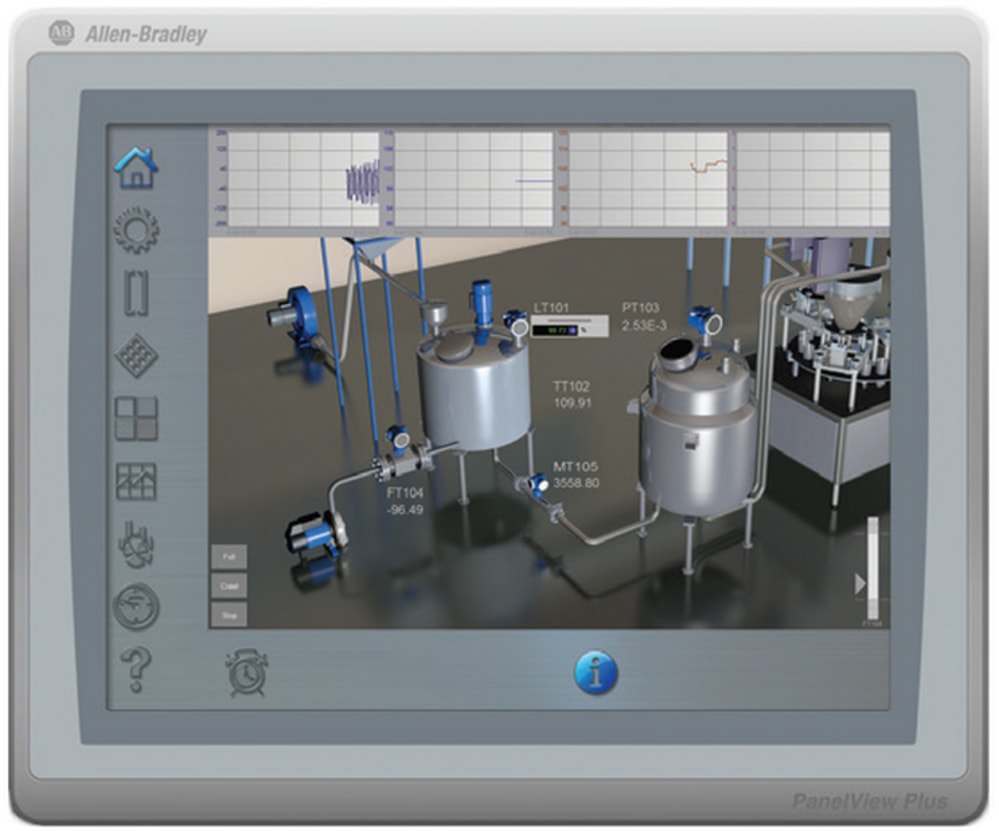The image size is (999, 831).
Task: Select the Crawl speed button
Action: coord(229,586)
